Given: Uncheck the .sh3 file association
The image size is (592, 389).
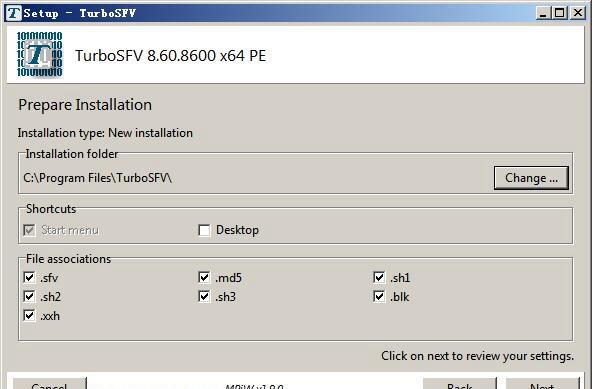Looking at the screenshot, I should 204,296.
